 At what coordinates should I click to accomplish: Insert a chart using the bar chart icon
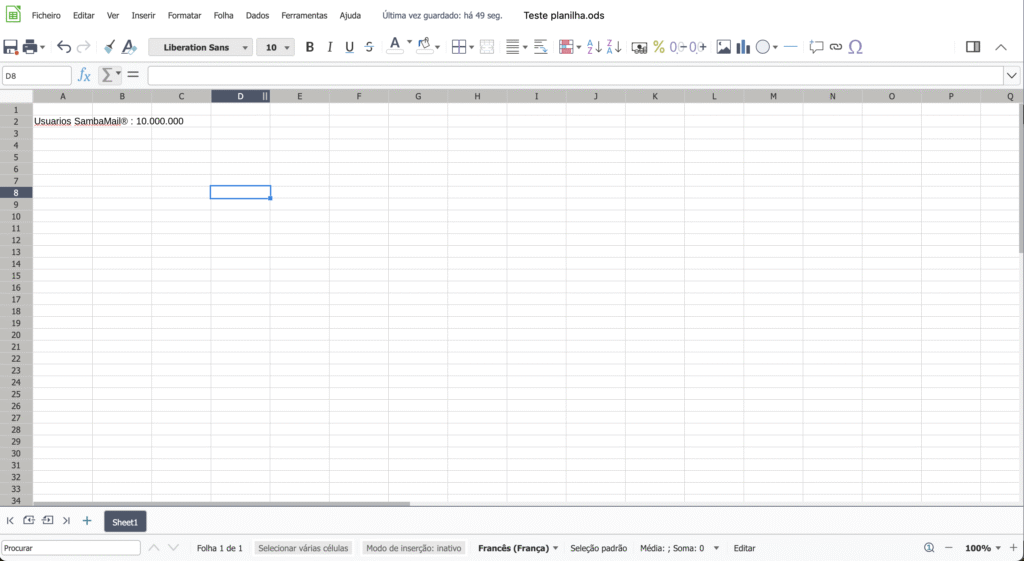743,47
